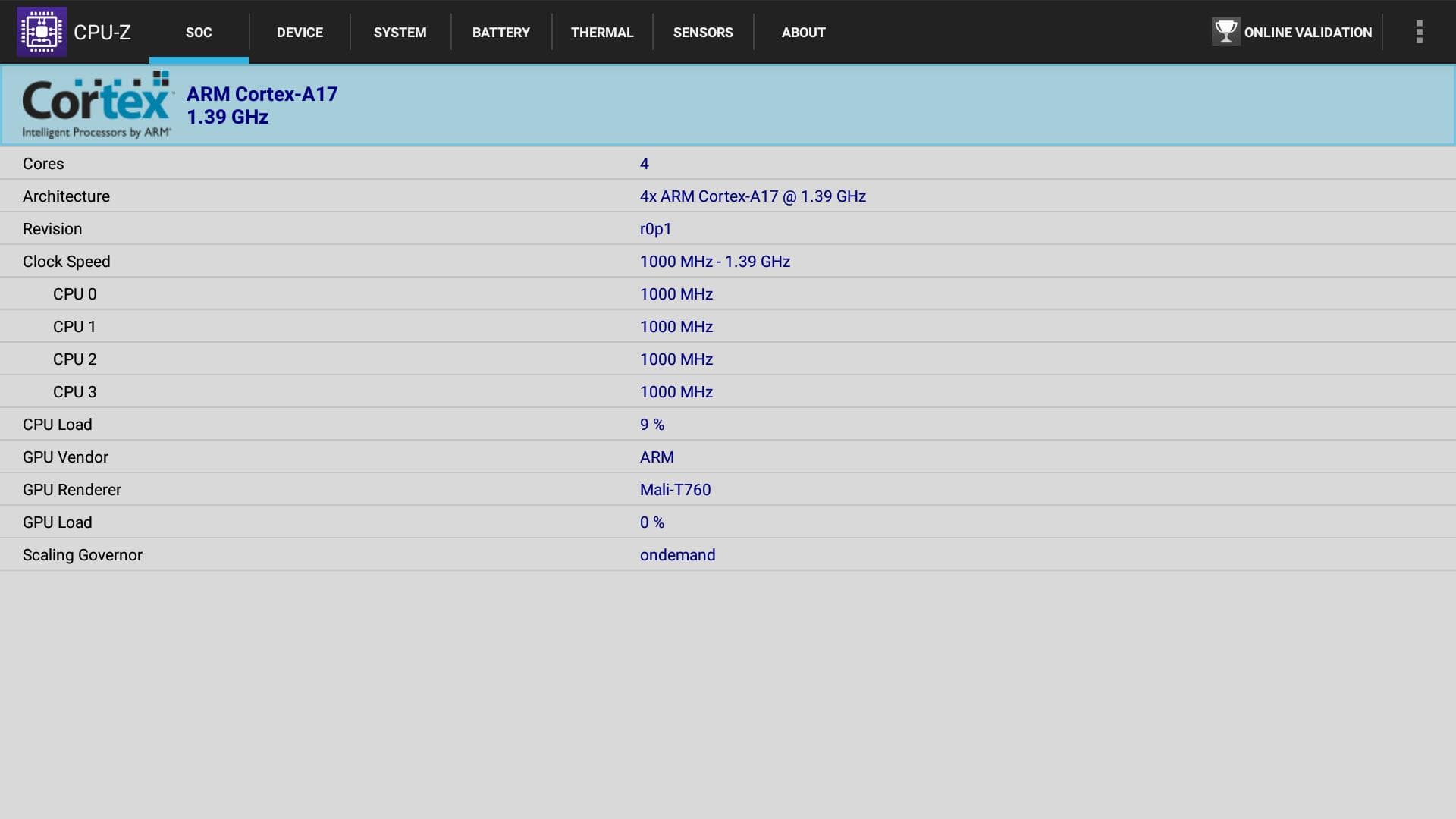
Task: Open the Thermal tab
Action: pos(602,33)
